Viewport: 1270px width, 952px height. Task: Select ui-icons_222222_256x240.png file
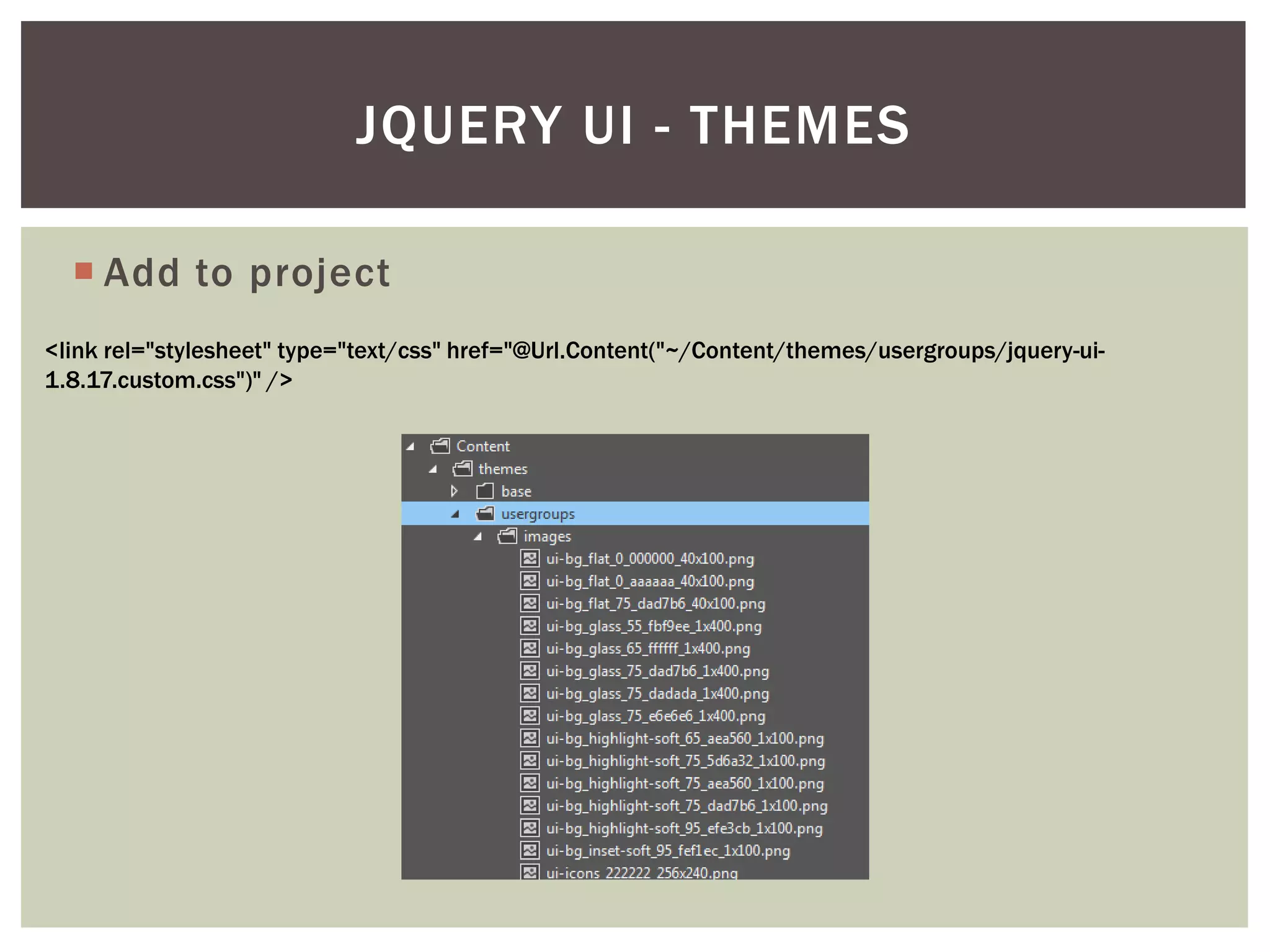[x=642, y=872]
